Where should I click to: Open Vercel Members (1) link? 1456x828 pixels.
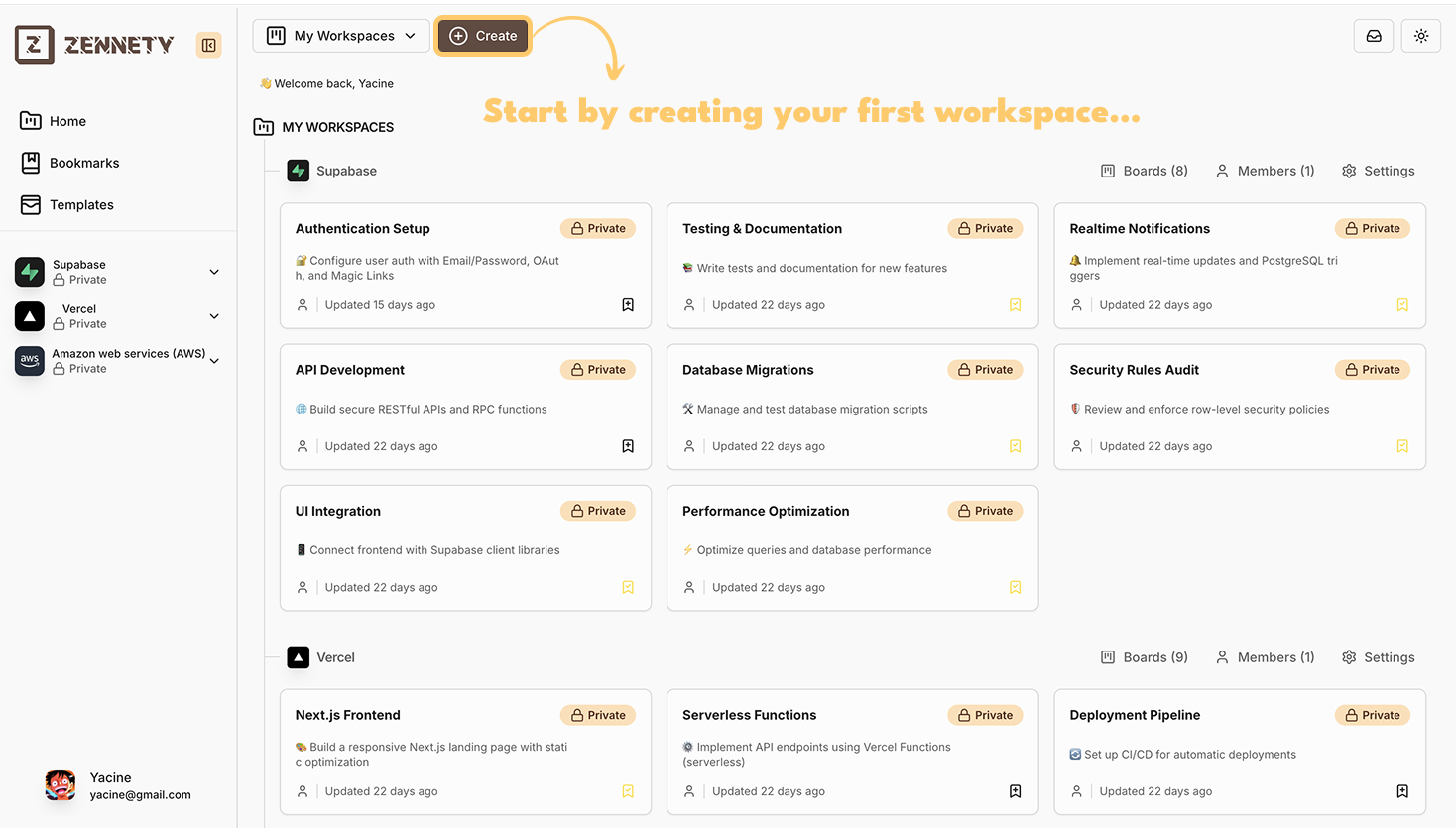pyautogui.click(x=1266, y=657)
